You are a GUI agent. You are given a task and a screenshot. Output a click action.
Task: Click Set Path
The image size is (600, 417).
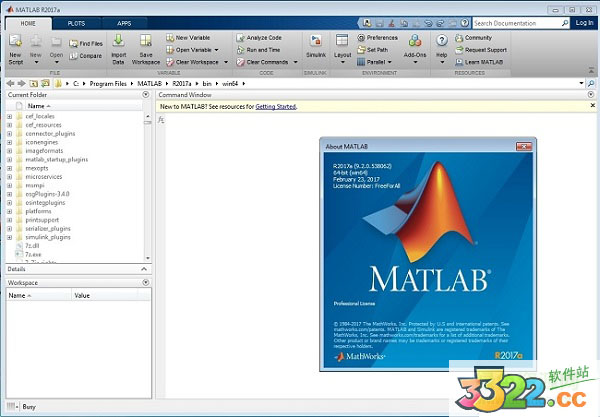point(373,50)
